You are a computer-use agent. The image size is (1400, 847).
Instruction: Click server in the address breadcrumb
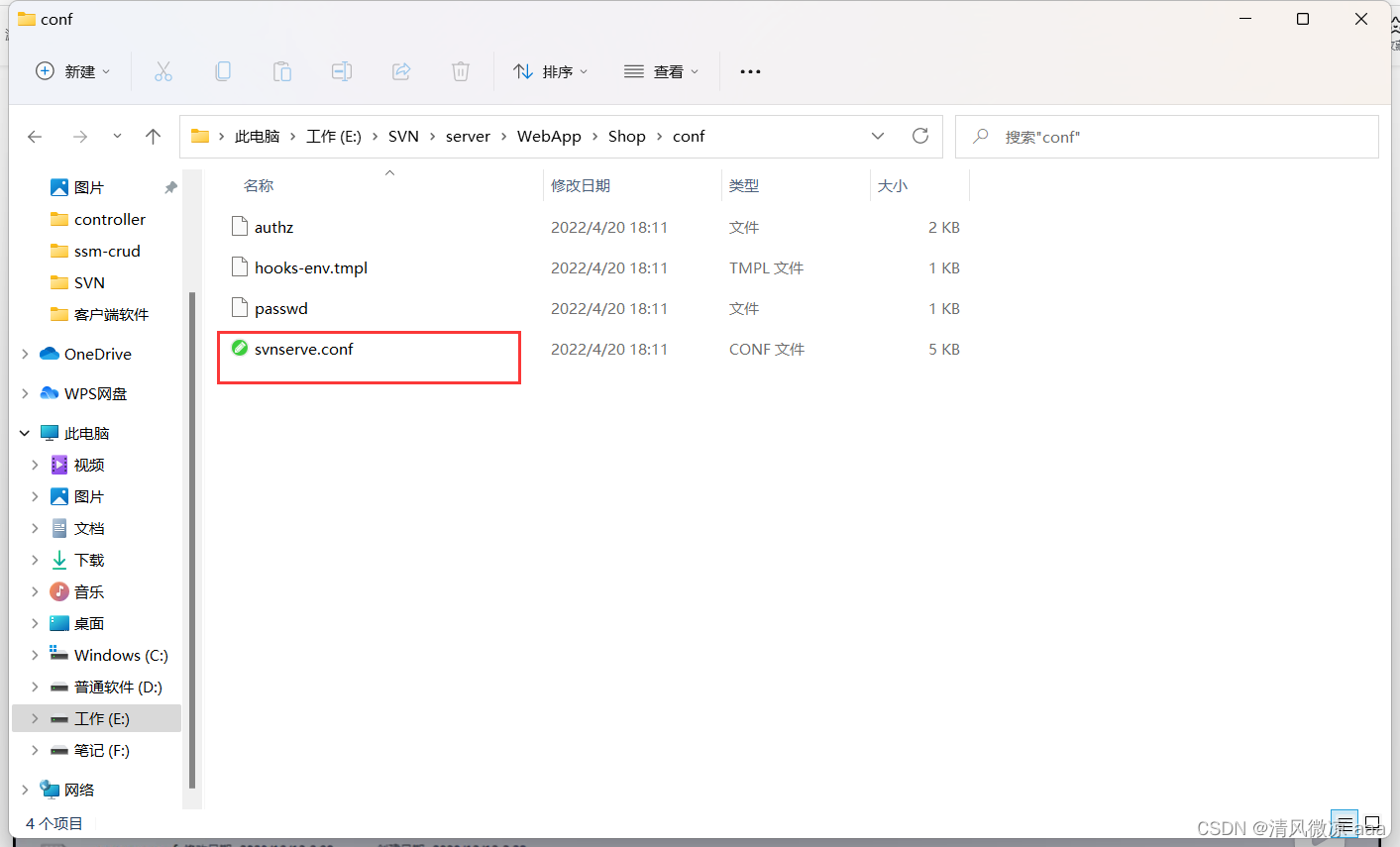point(468,136)
